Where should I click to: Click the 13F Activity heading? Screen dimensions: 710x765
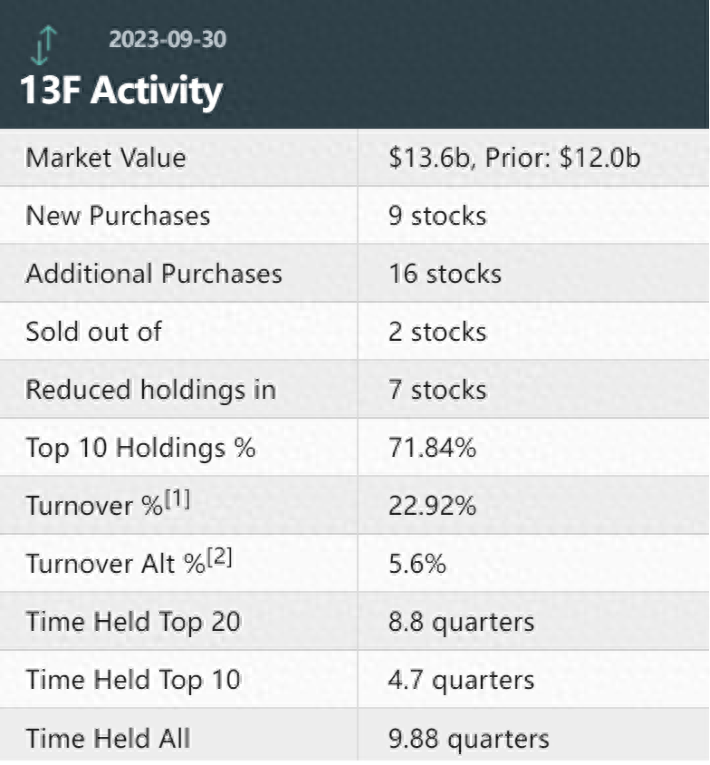pyautogui.click(x=121, y=91)
